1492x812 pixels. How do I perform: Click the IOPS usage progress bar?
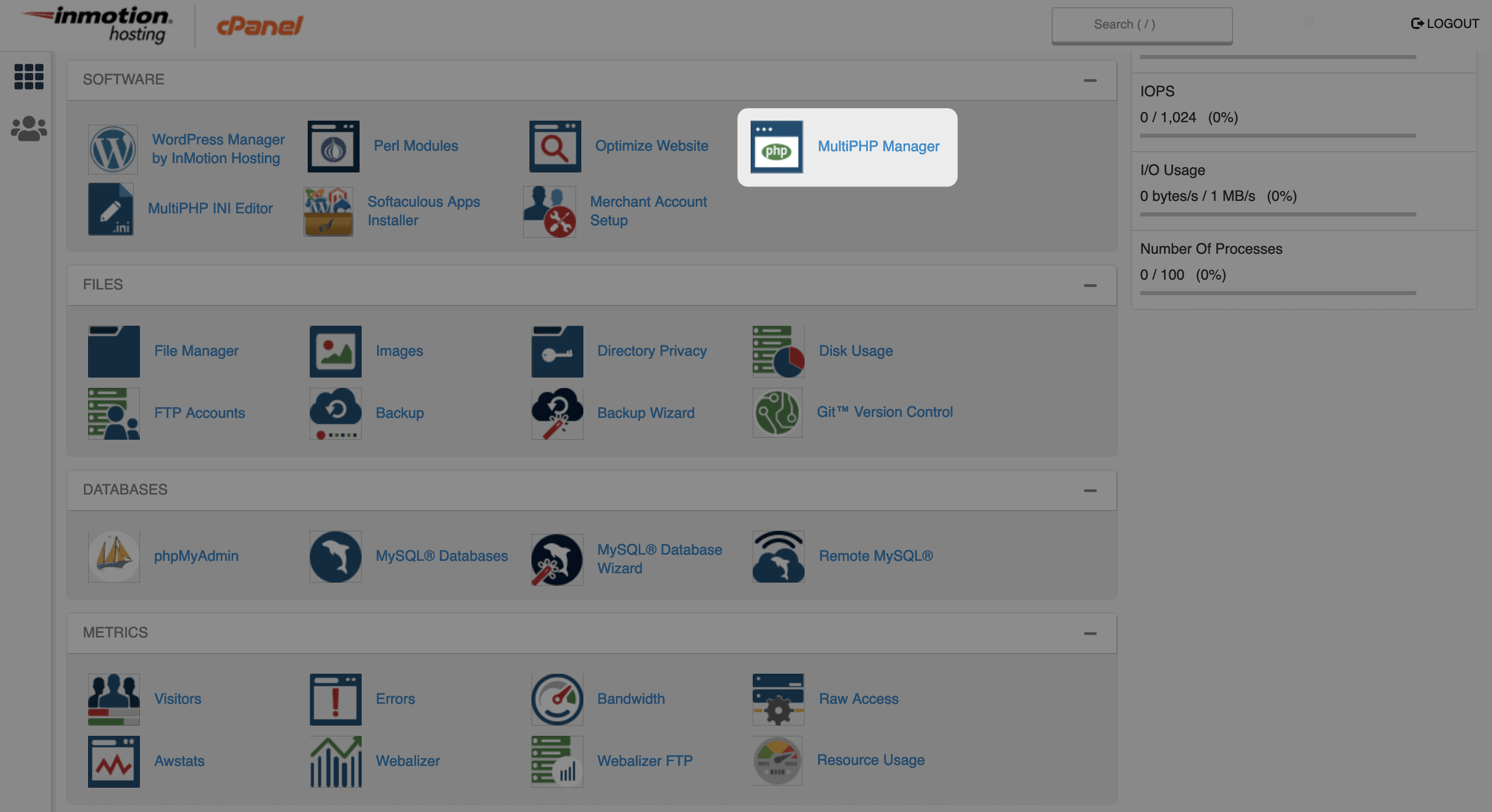pyautogui.click(x=1278, y=136)
